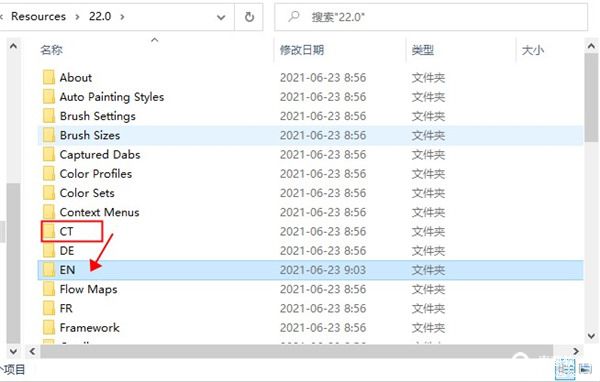
Task: Expand the chevron after Resources in path
Action: click(x=77, y=17)
